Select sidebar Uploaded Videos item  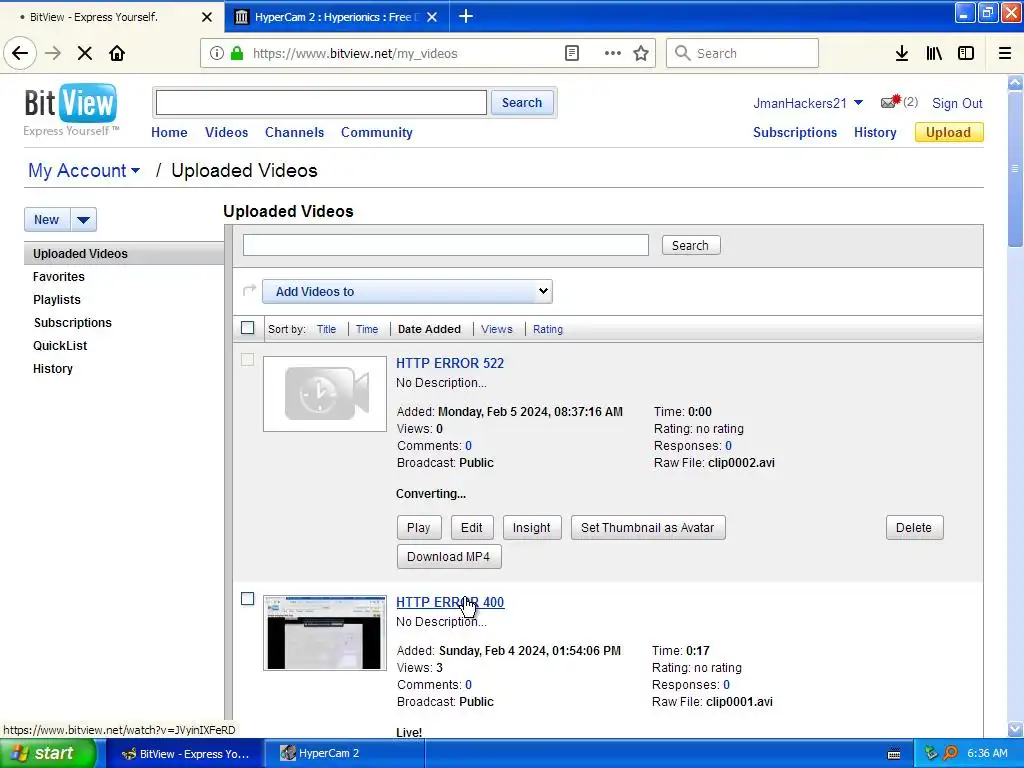(x=123, y=253)
